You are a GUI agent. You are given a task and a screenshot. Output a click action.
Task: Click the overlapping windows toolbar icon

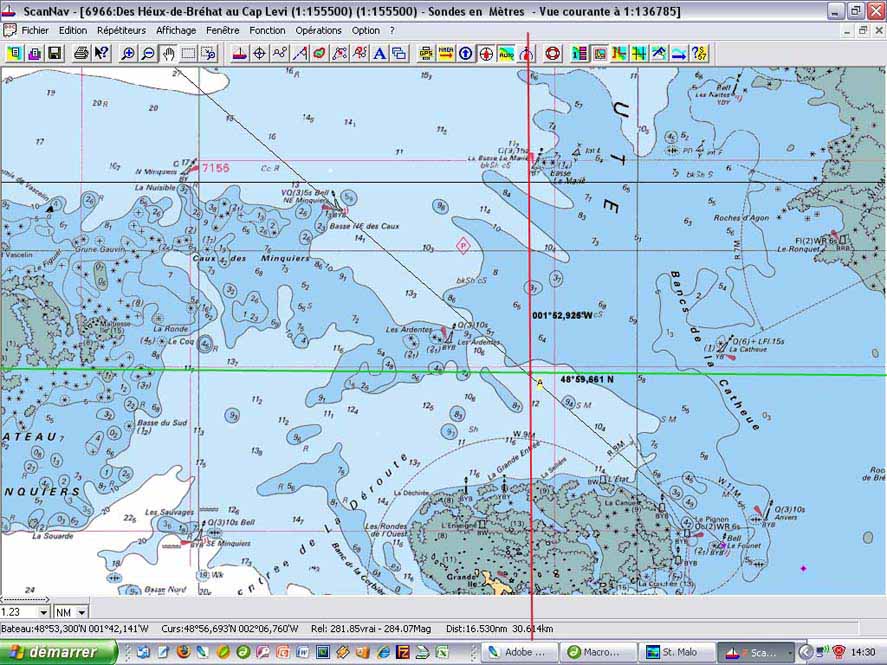pos(399,54)
